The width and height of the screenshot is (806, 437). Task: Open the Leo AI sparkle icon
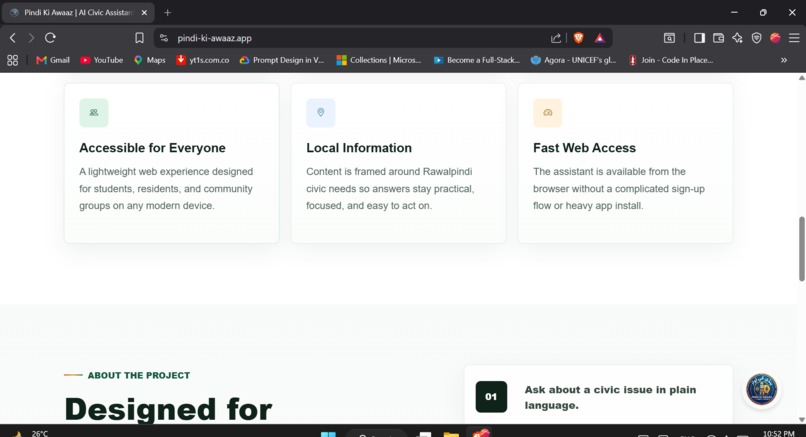[737, 38]
